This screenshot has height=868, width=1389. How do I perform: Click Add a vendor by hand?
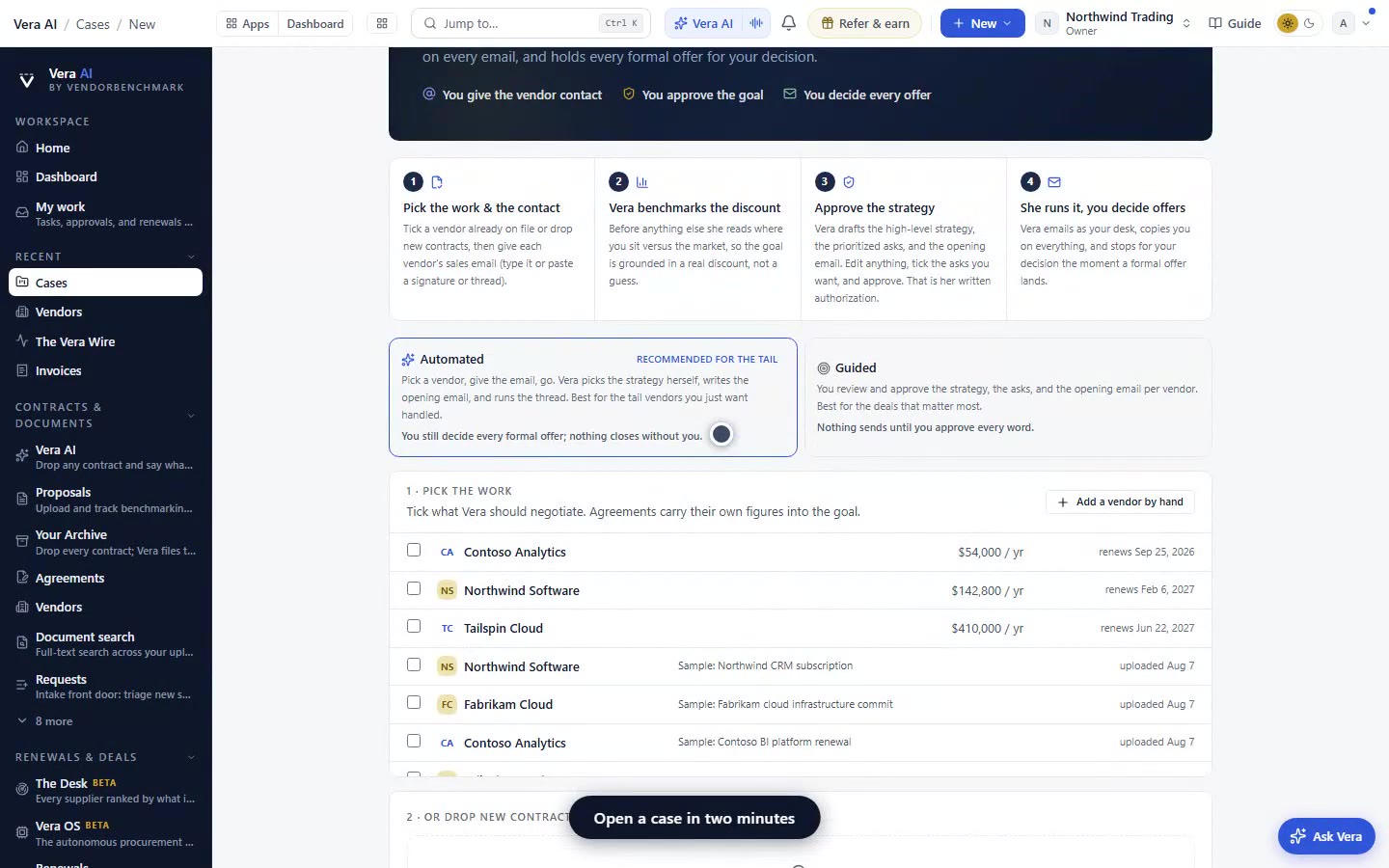pos(1120,502)
